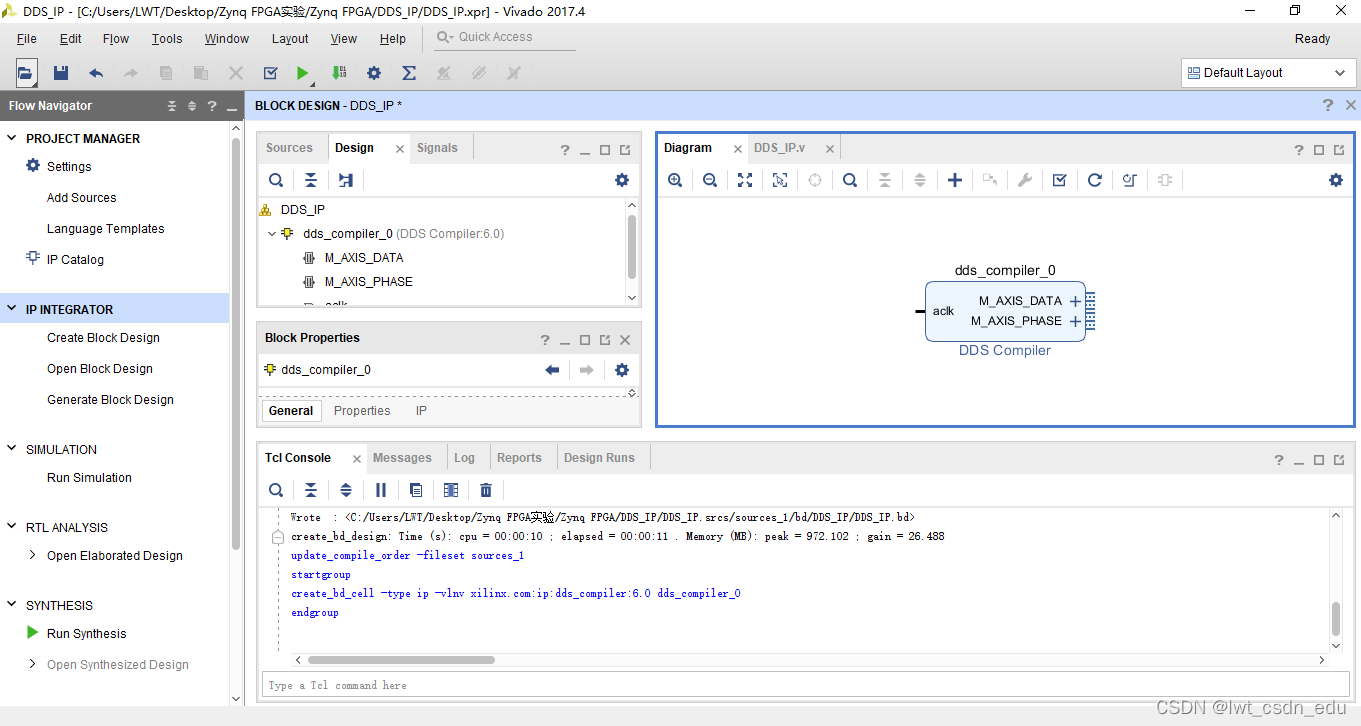Open the Default Layout dropdown

coord(1268,73)
